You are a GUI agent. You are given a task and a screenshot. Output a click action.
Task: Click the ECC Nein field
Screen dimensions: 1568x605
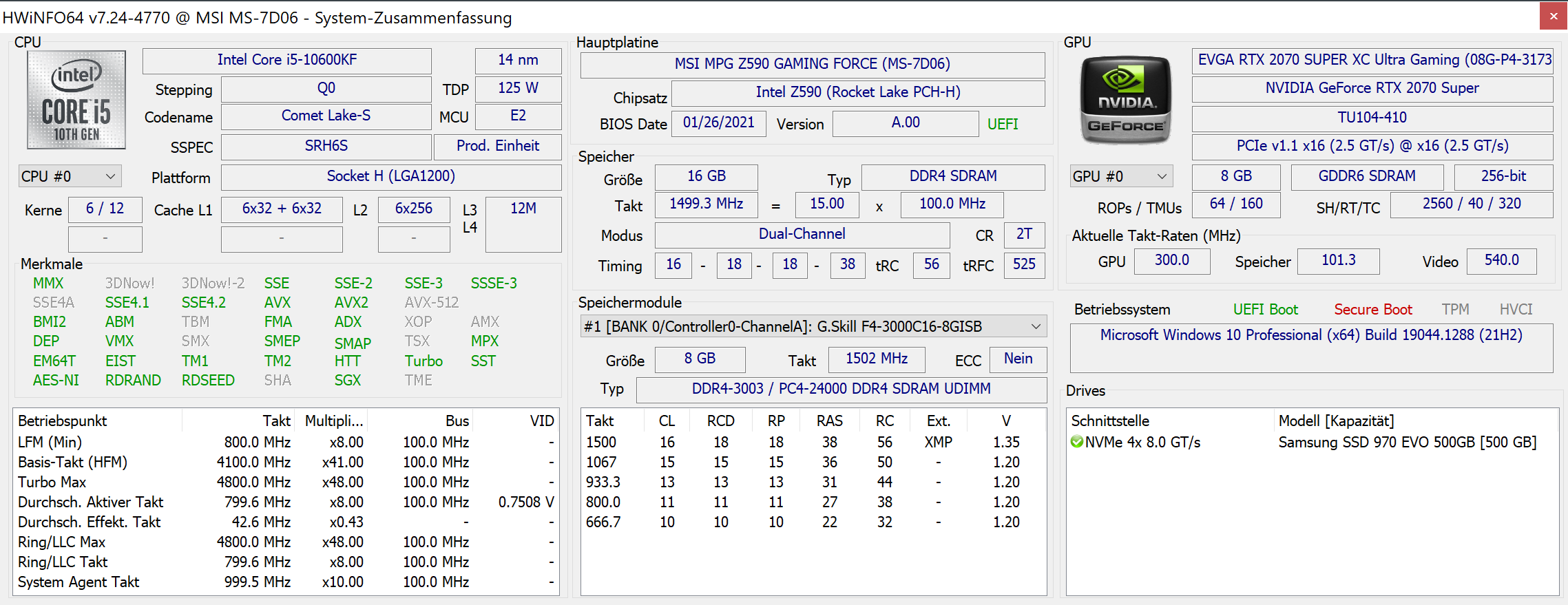coord(1018,359)
